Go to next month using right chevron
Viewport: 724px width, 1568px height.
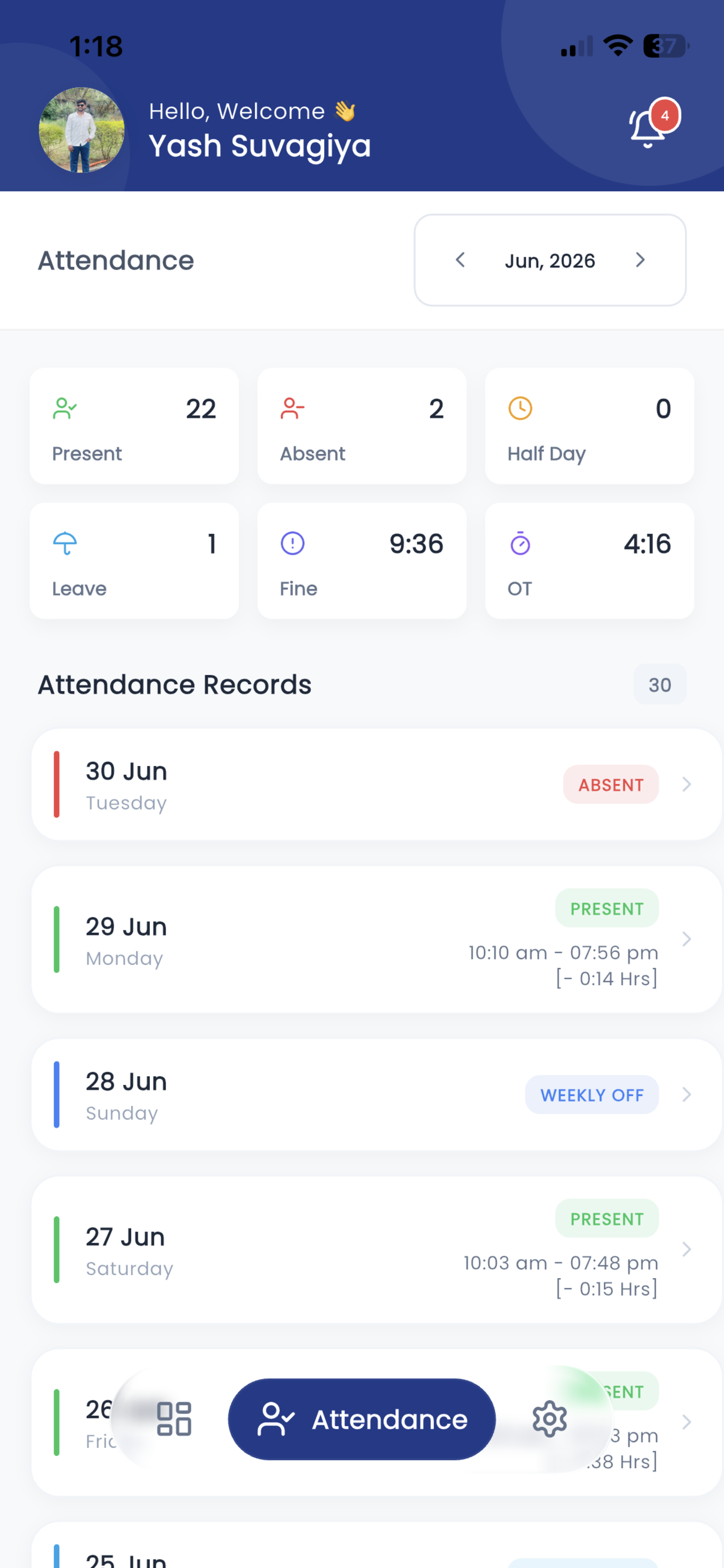click(639, 260)
